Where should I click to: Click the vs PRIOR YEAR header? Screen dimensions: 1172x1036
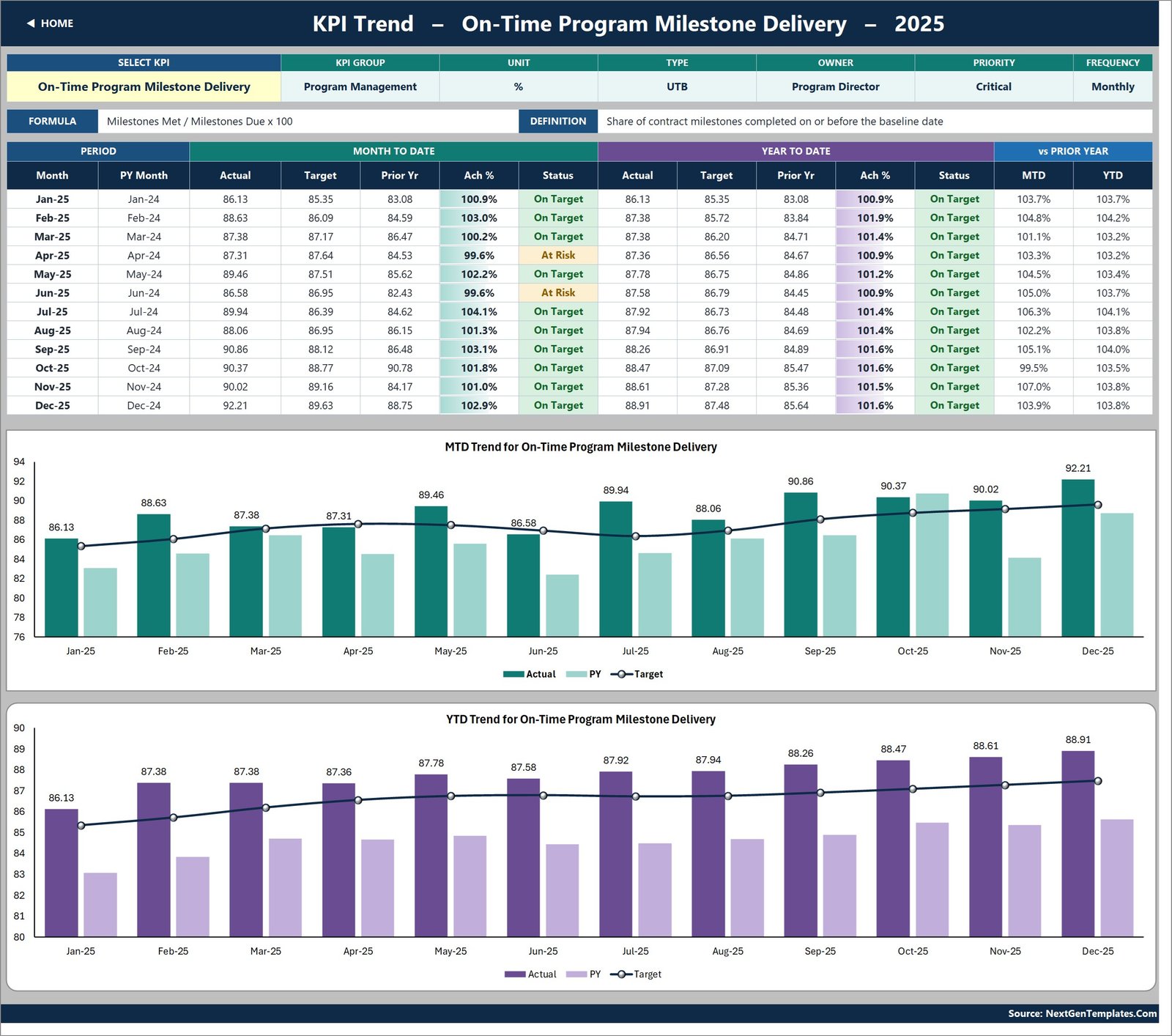point(1073,151)
